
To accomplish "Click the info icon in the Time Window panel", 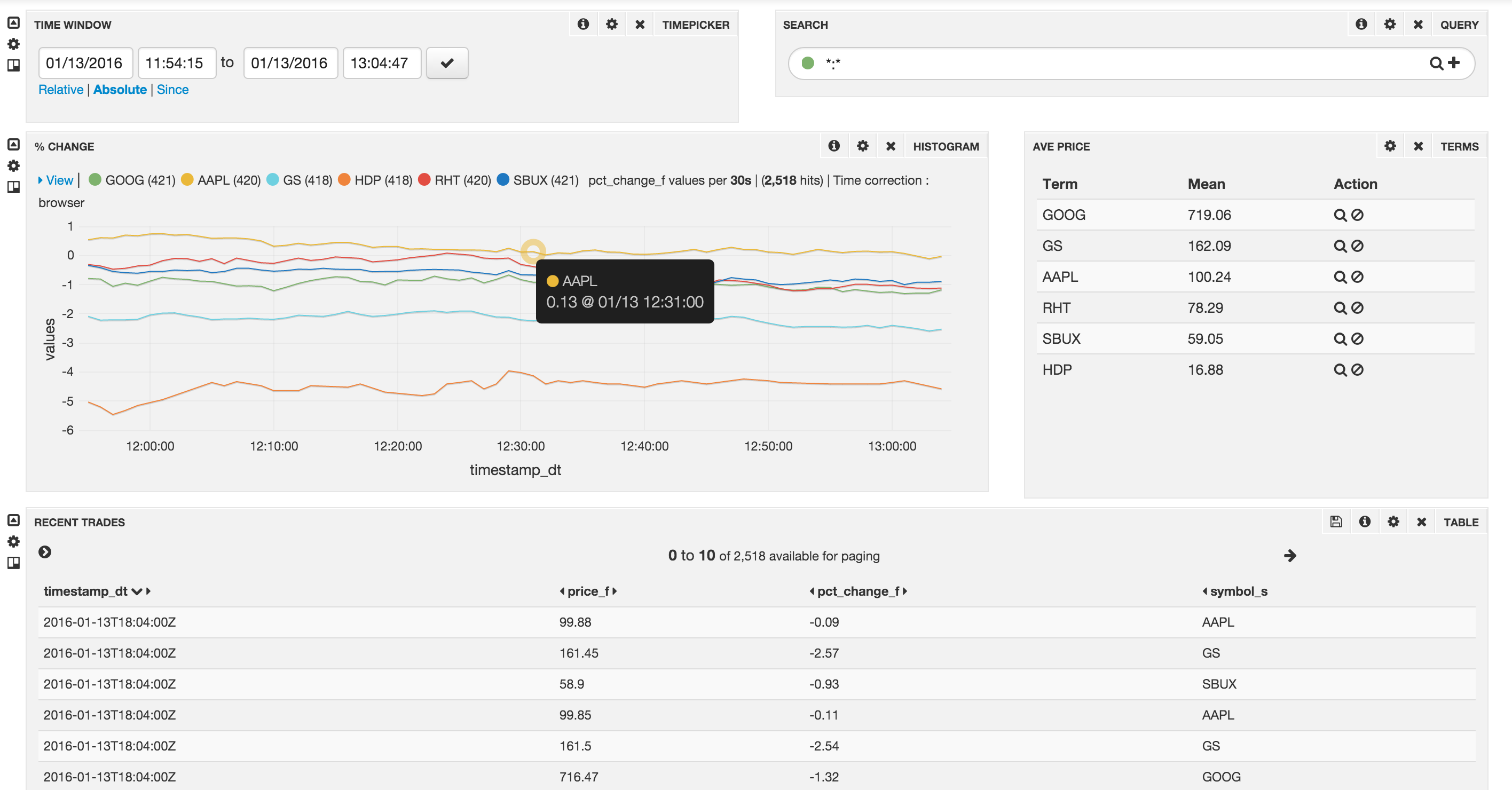I will (x=583, y=24).
